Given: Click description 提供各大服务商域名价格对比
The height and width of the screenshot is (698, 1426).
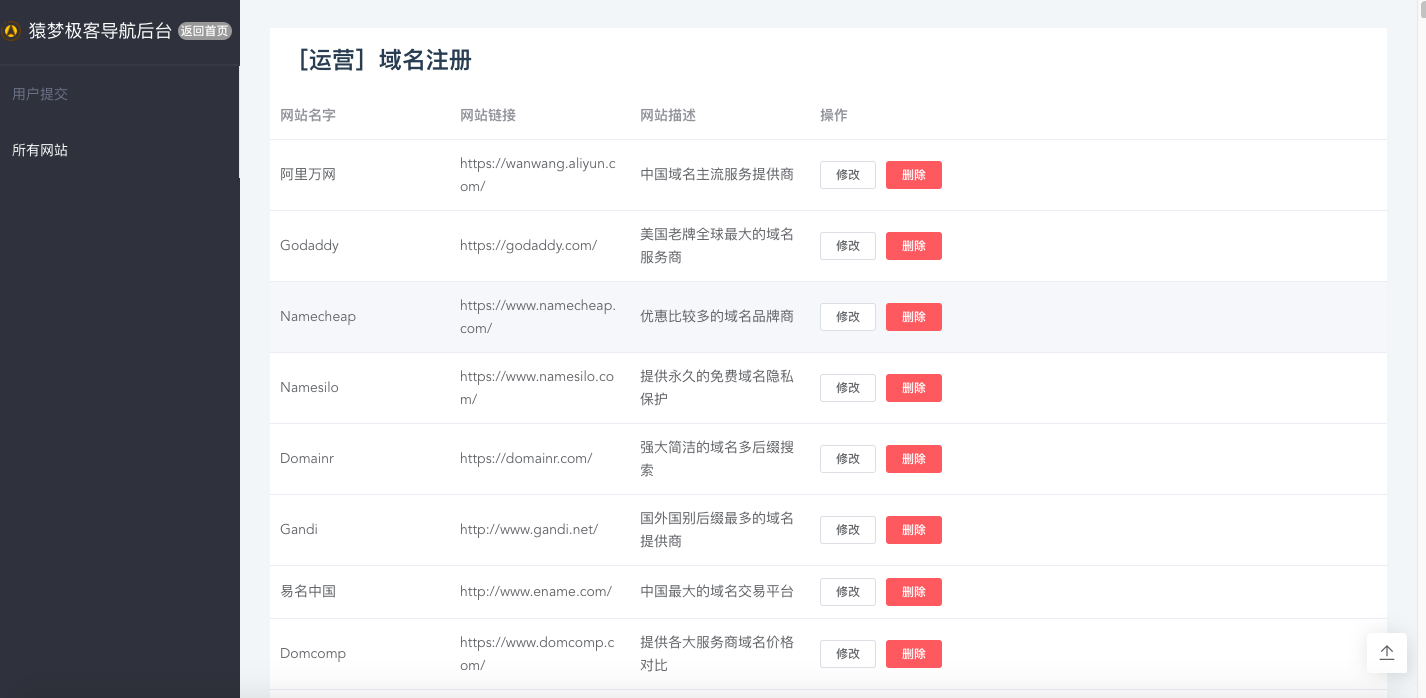Looking at the screenshot, I should (717, 654).
